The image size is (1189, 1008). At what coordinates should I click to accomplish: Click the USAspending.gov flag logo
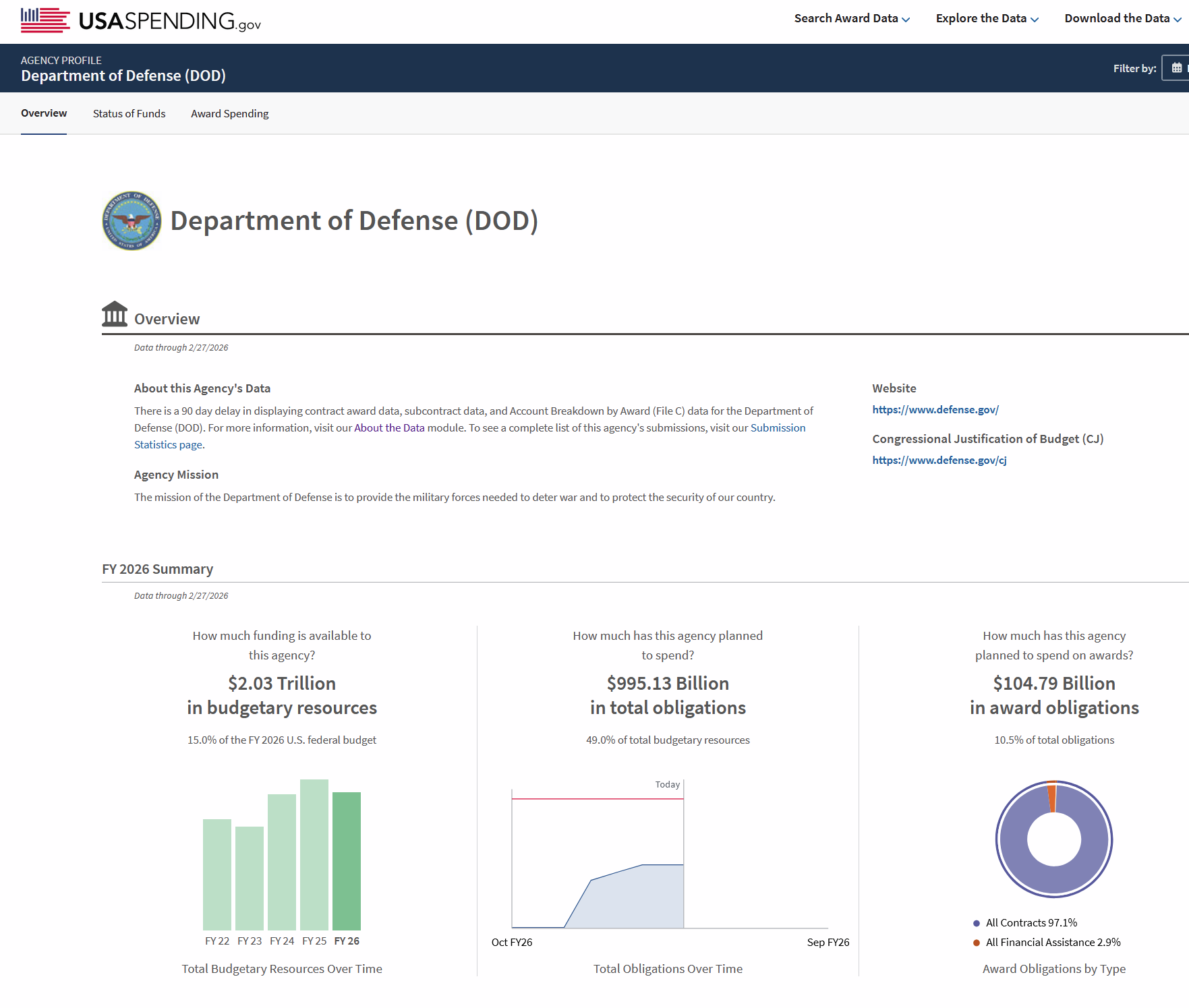pos(45,20)
